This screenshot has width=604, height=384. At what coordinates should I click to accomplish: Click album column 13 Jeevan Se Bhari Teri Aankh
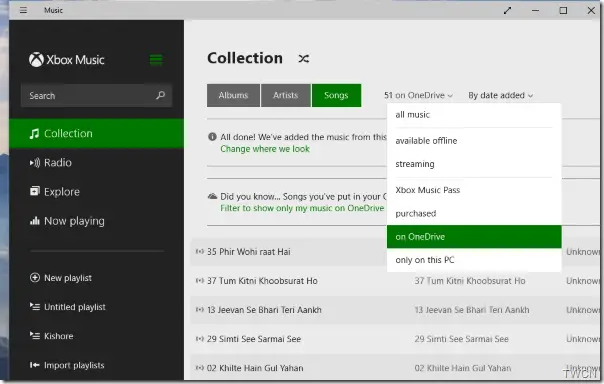pos(472,310)
